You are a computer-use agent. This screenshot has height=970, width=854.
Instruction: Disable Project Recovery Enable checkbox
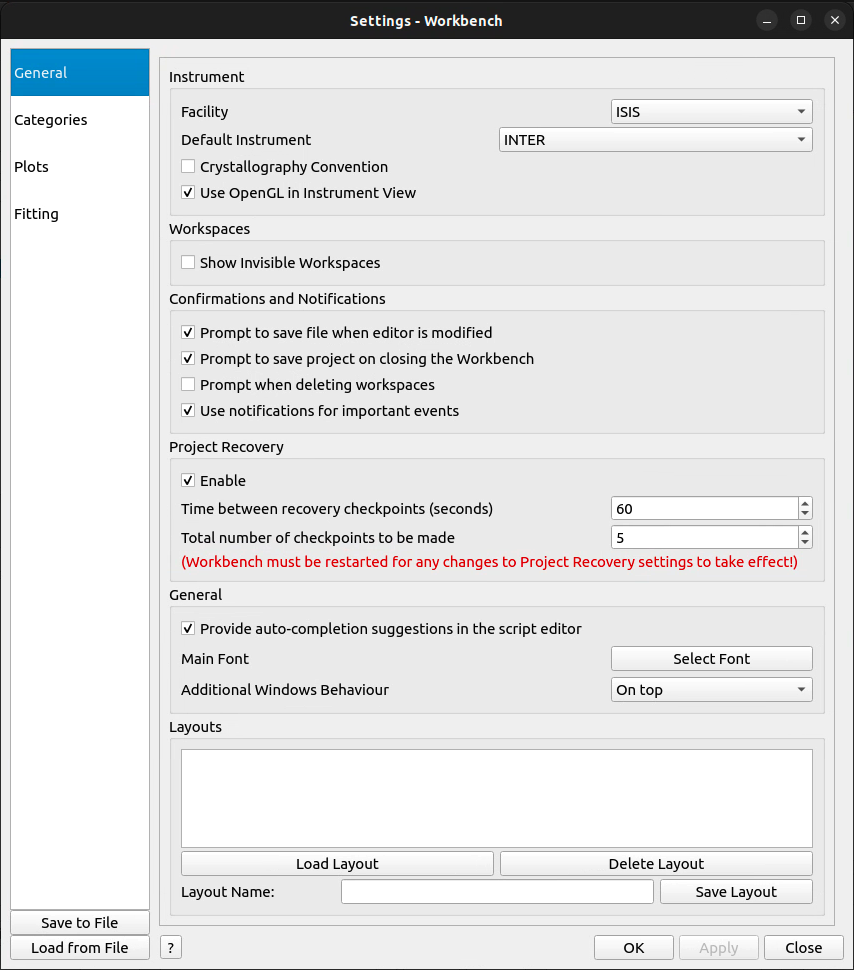pos(188,481)
